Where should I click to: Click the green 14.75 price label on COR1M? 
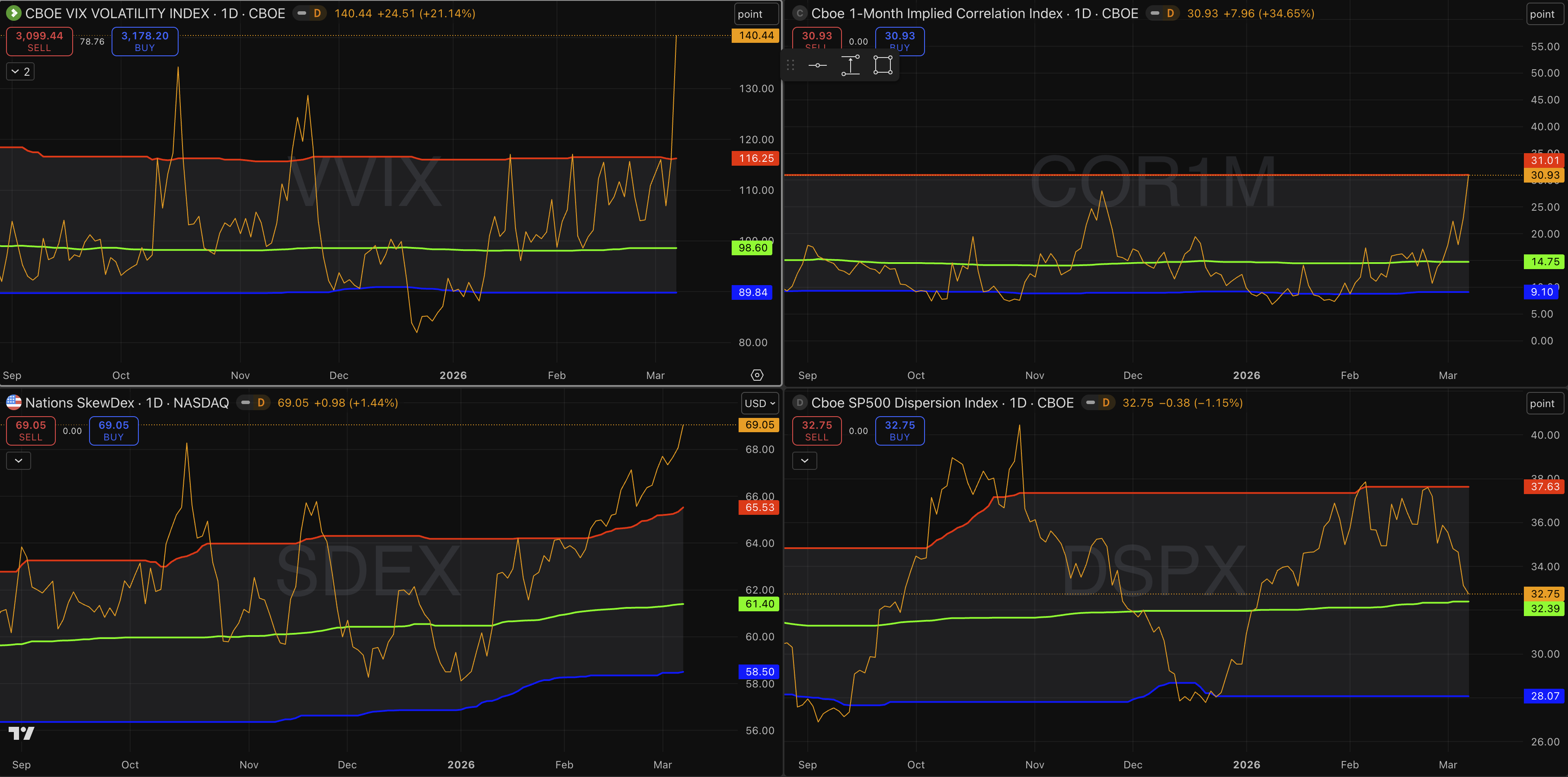click(1544, 262)
